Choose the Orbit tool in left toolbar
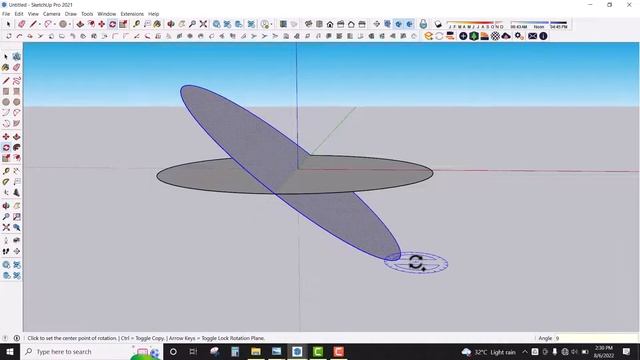640x360 pixels. coord(6,206)
